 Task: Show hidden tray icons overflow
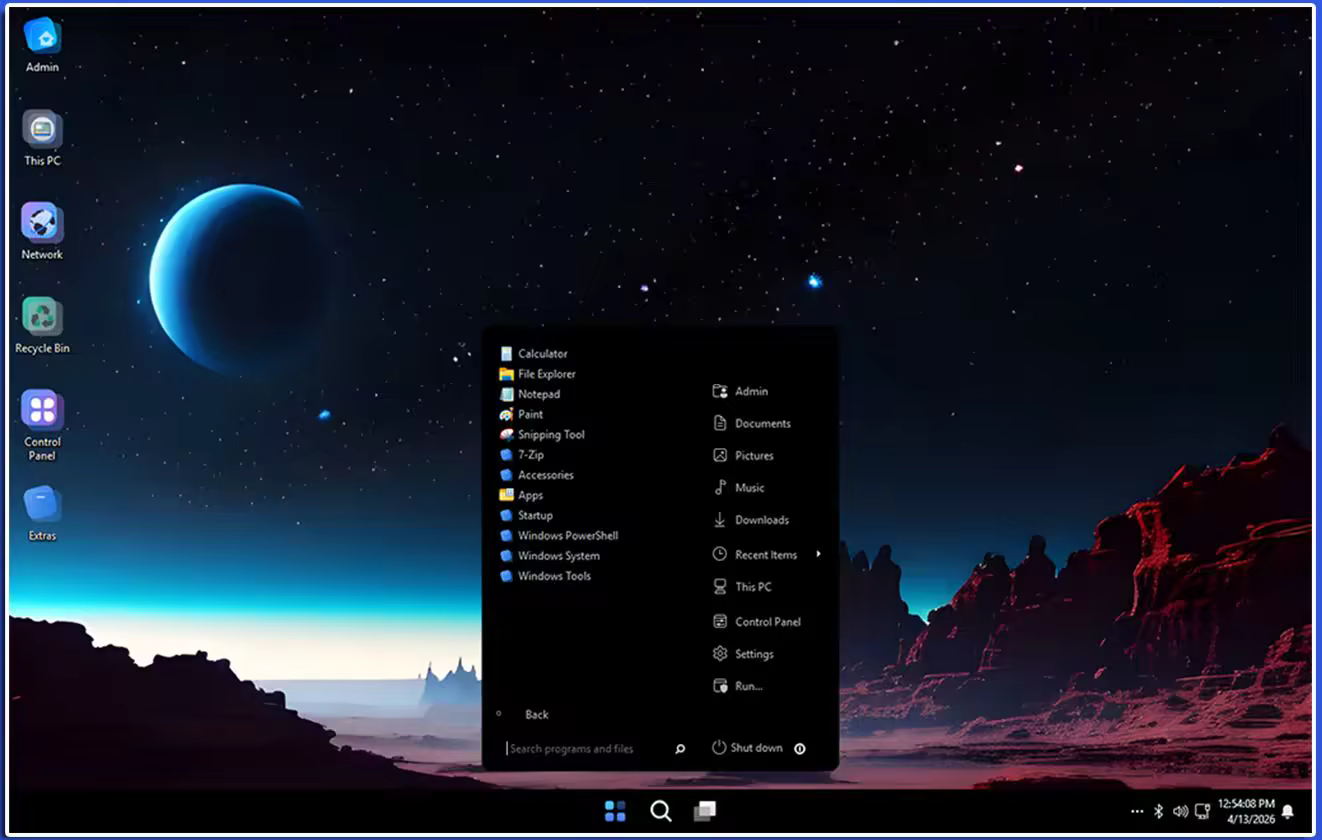pyautogui.click(x=1137, y=811)
